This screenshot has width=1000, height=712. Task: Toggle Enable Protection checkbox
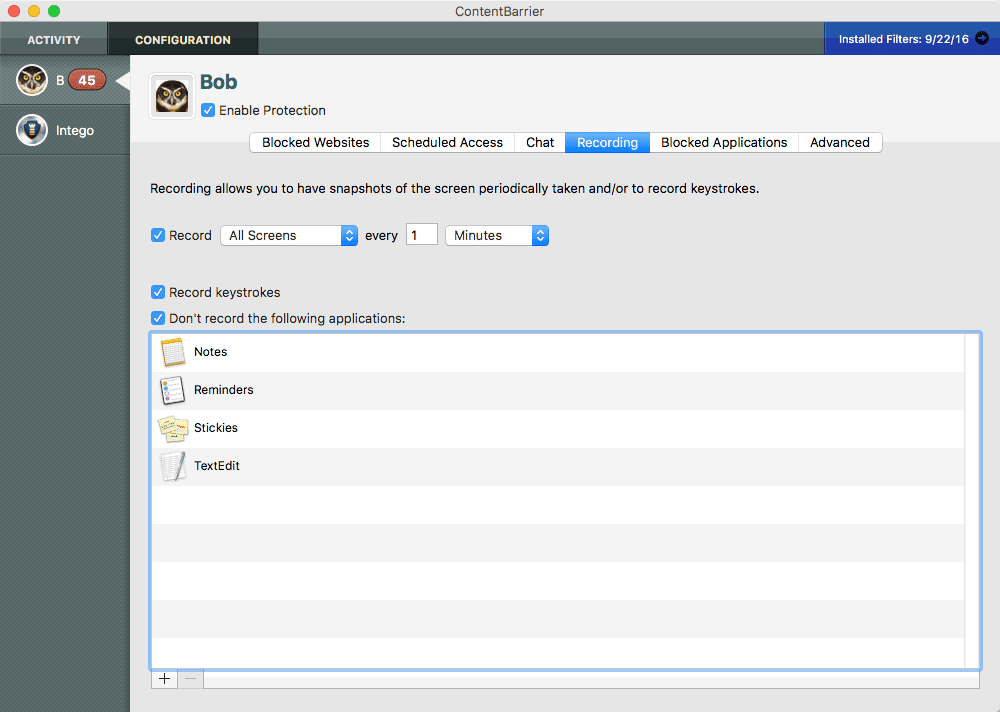[x=208, y=110]
